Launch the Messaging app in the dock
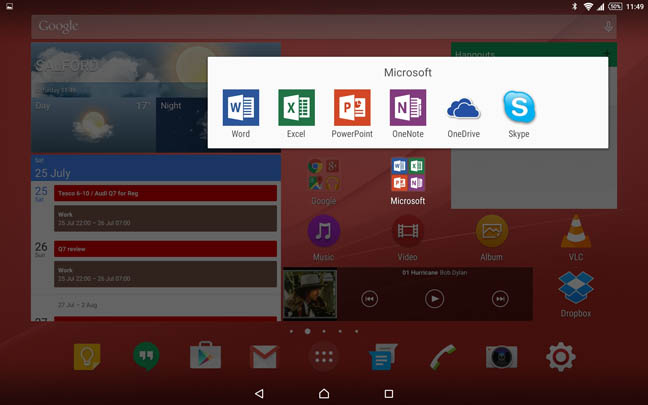 pos(383,357)
